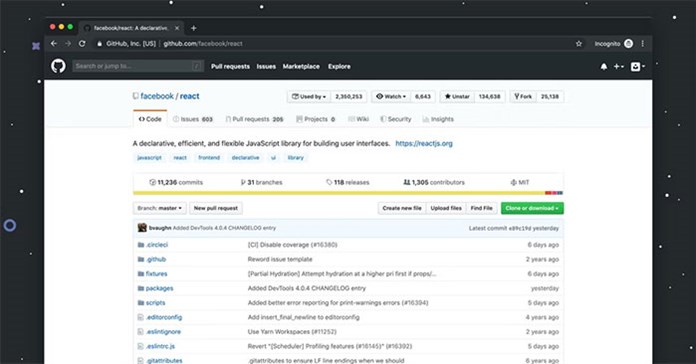The width and height of the screenshot is (696, 364).
Task: Expand the Used by dropdown
Action: click(309, 96)
